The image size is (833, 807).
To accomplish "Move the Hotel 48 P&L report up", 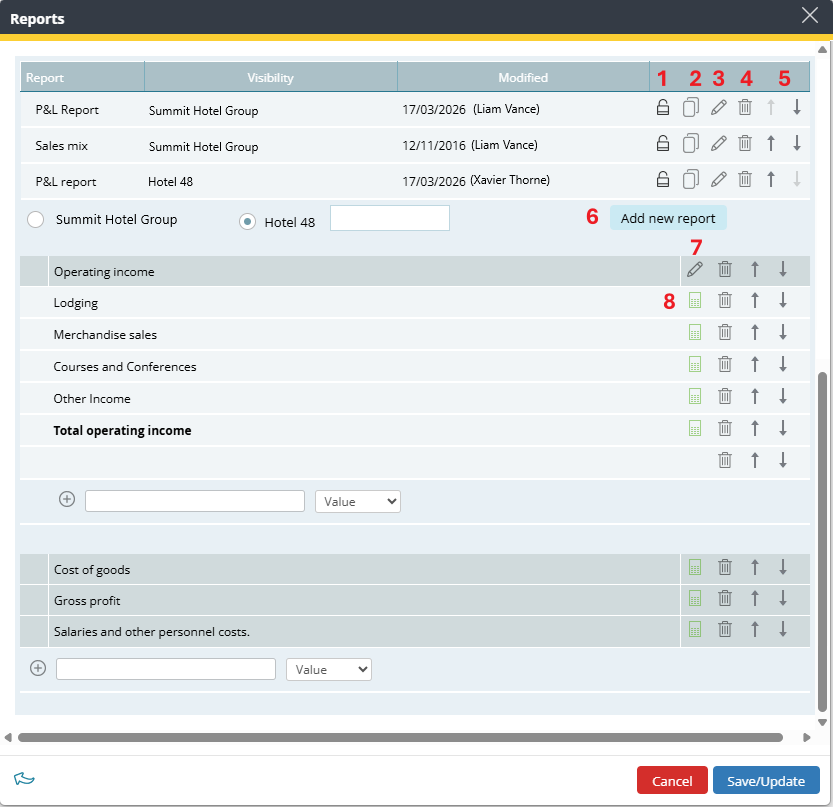I will (x=771, y=180).
